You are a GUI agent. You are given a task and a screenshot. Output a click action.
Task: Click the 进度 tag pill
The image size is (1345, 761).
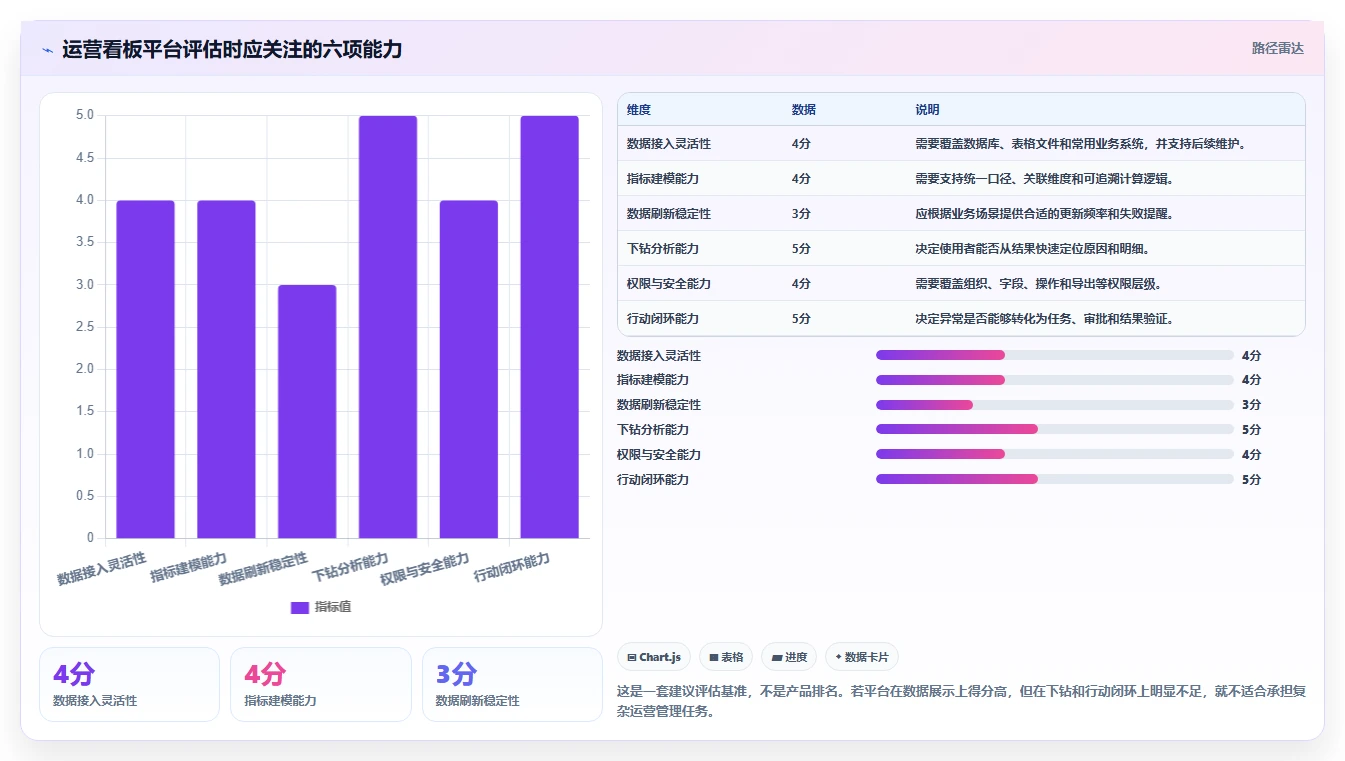tap(789, 657)
